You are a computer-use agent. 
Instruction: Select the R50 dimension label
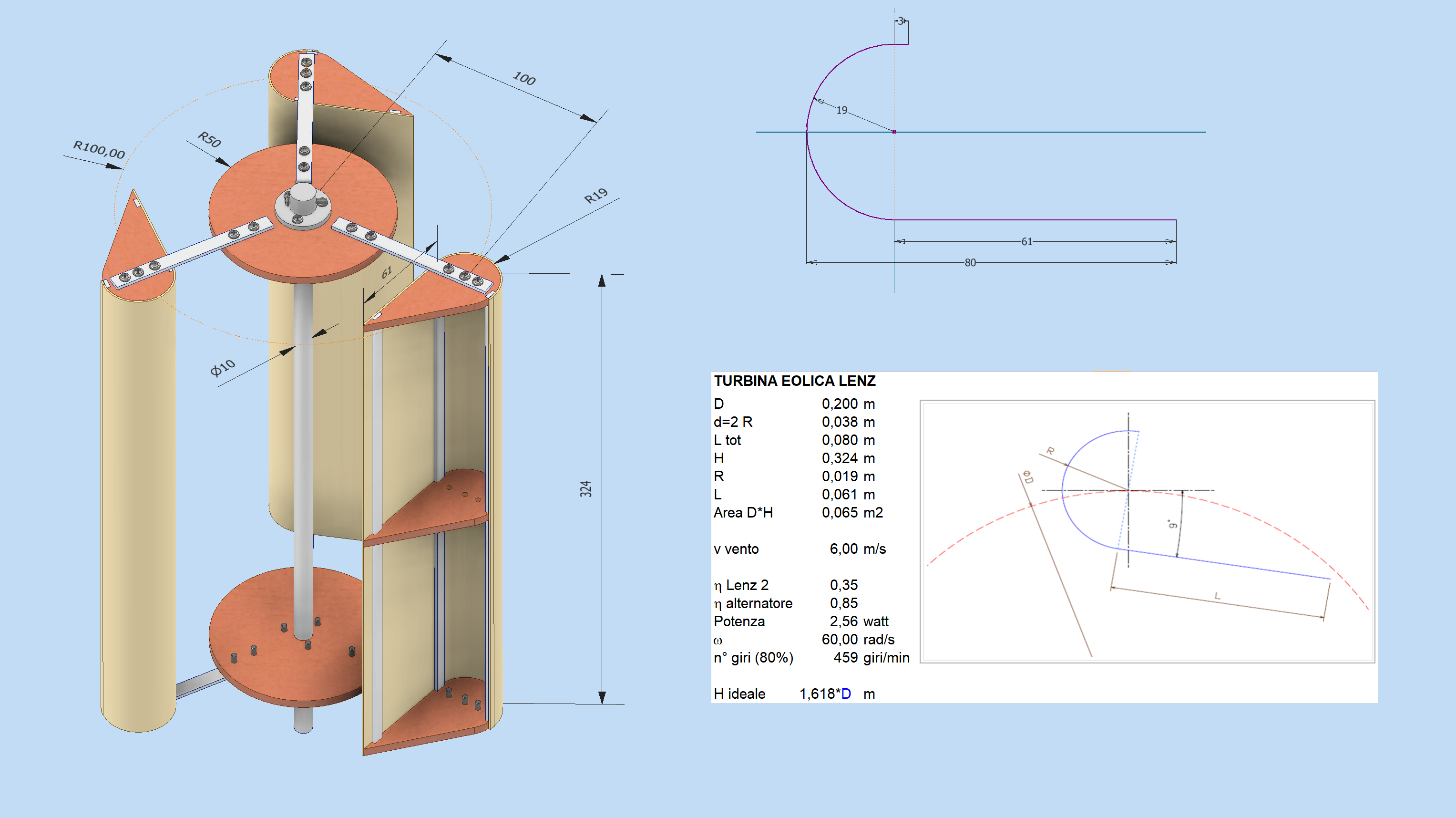pyautogui.click(x=209, y=139)
